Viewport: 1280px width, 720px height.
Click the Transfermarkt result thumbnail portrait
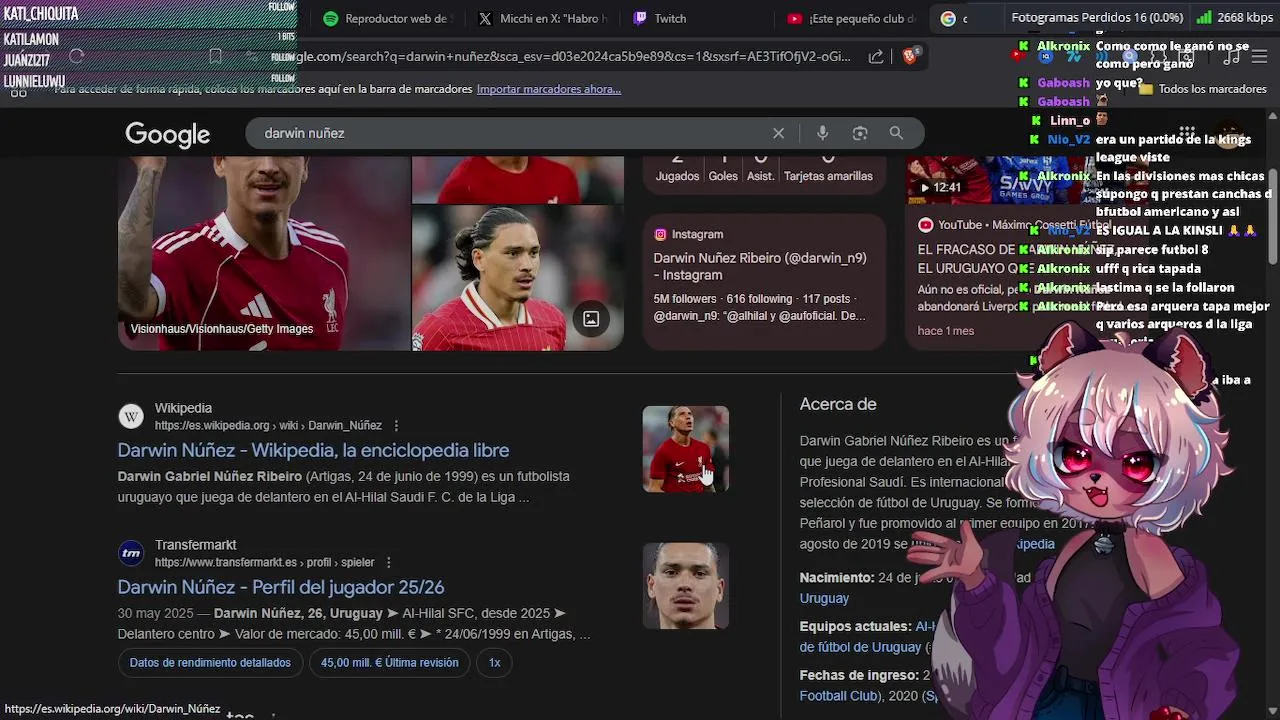click(685, 586)
